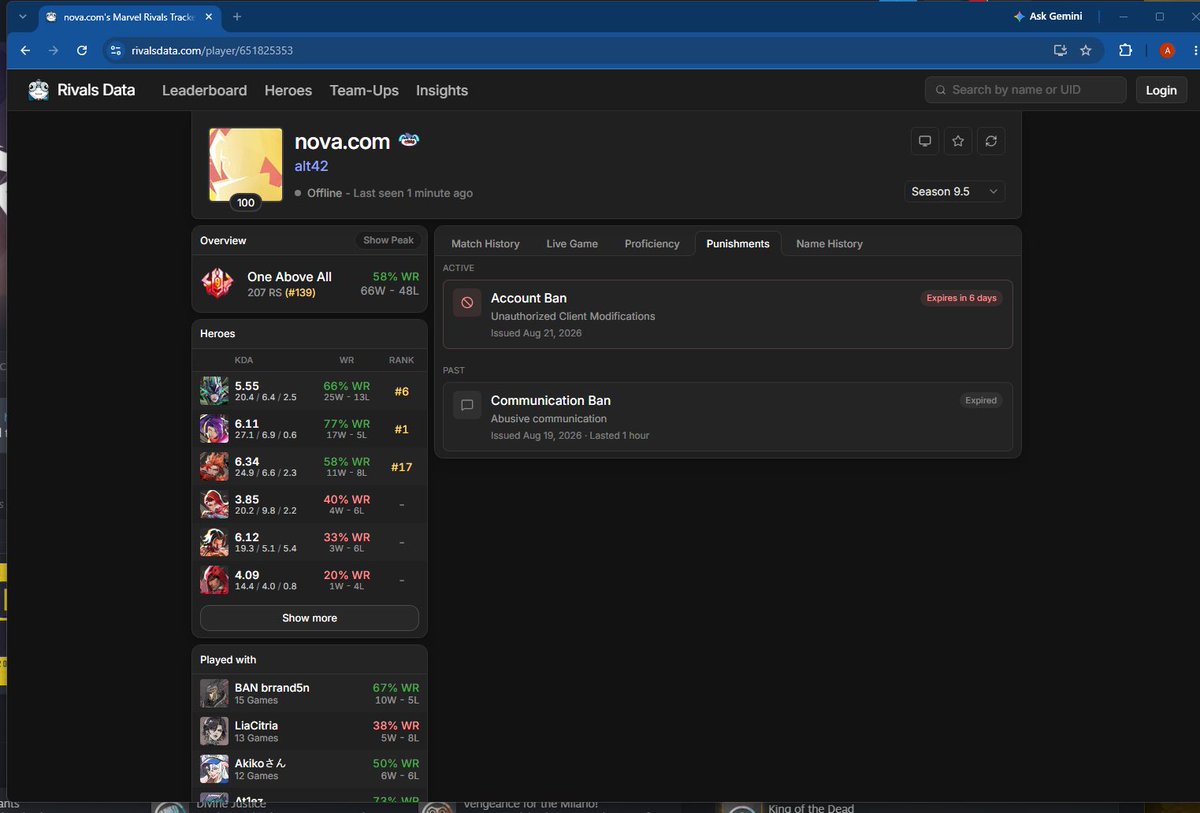1200x813 pixels.
Task: Switch to the Live Game tab
Action: click(x=572, y=243)
